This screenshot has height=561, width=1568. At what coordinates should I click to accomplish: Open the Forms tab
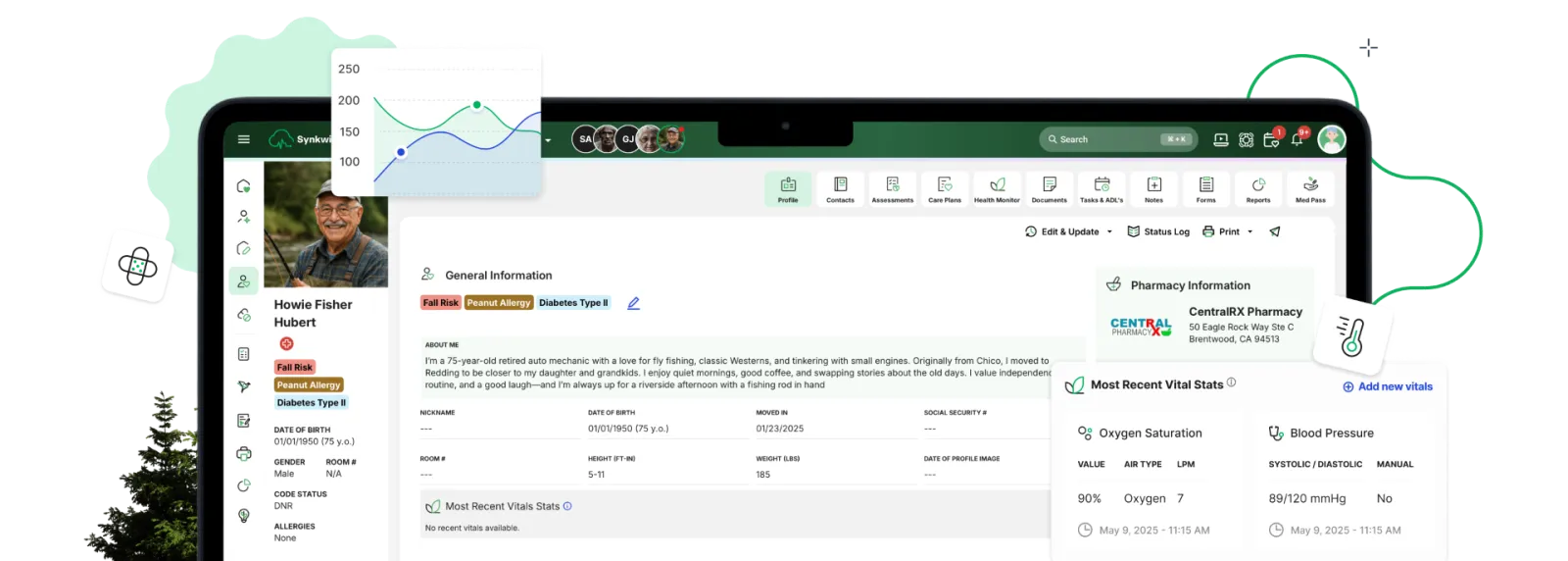[1206, 189]
